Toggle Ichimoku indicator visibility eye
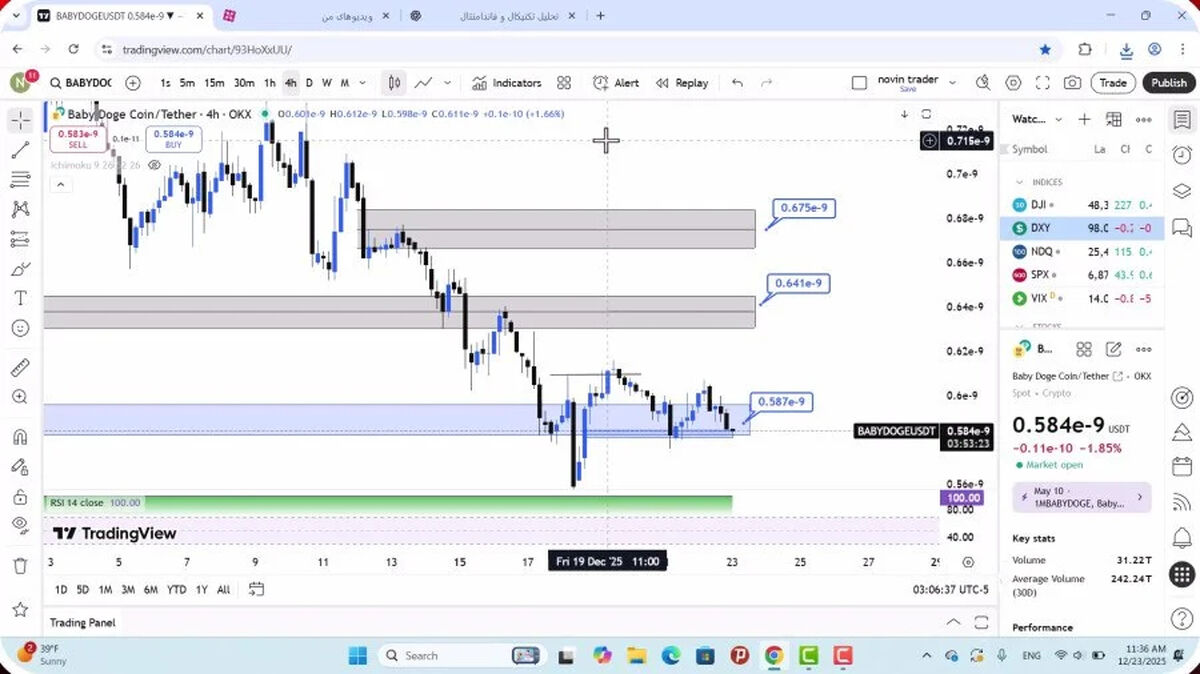The image size is (1200, 674). click(x=155, y=165)
